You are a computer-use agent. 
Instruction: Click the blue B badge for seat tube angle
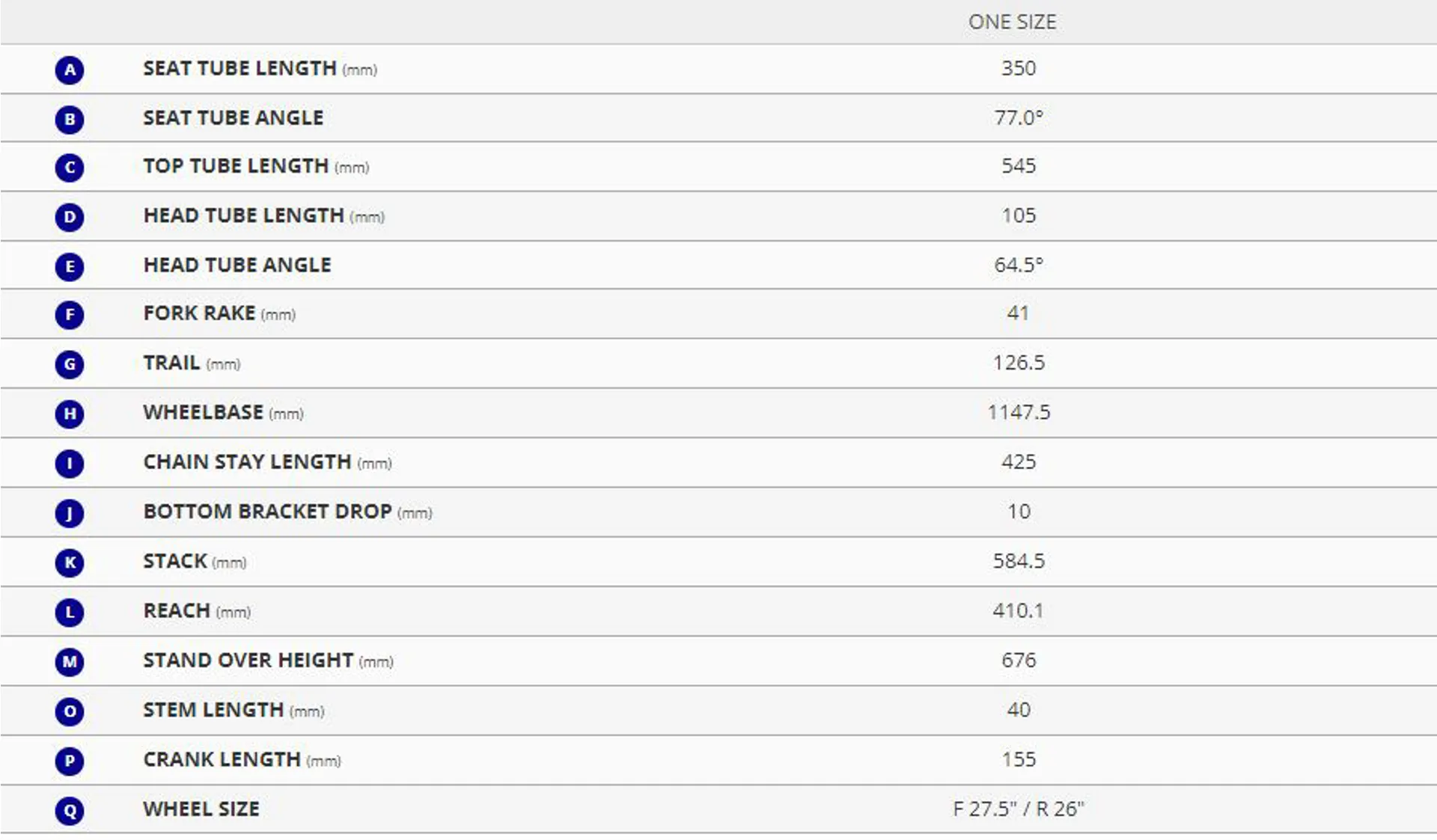click(x=70, y=119)
